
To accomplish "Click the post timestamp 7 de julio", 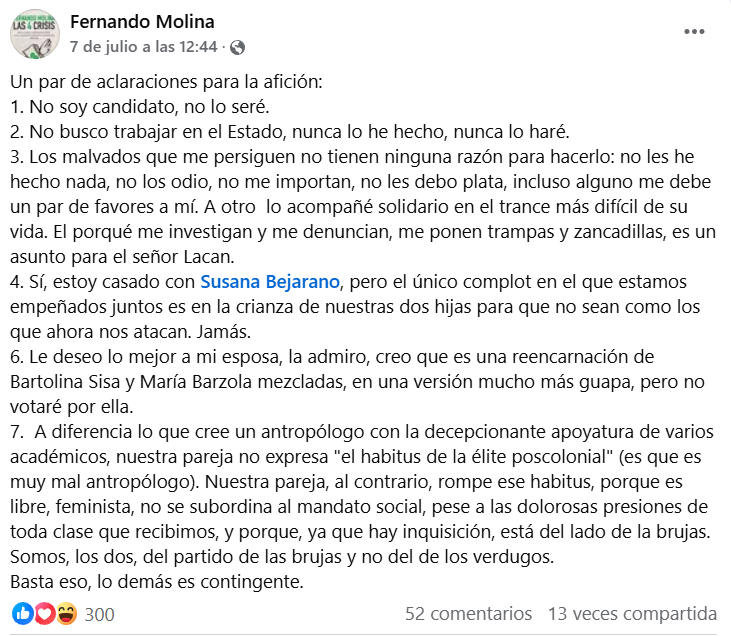I will pyautogui.click(x=143, y=47).
